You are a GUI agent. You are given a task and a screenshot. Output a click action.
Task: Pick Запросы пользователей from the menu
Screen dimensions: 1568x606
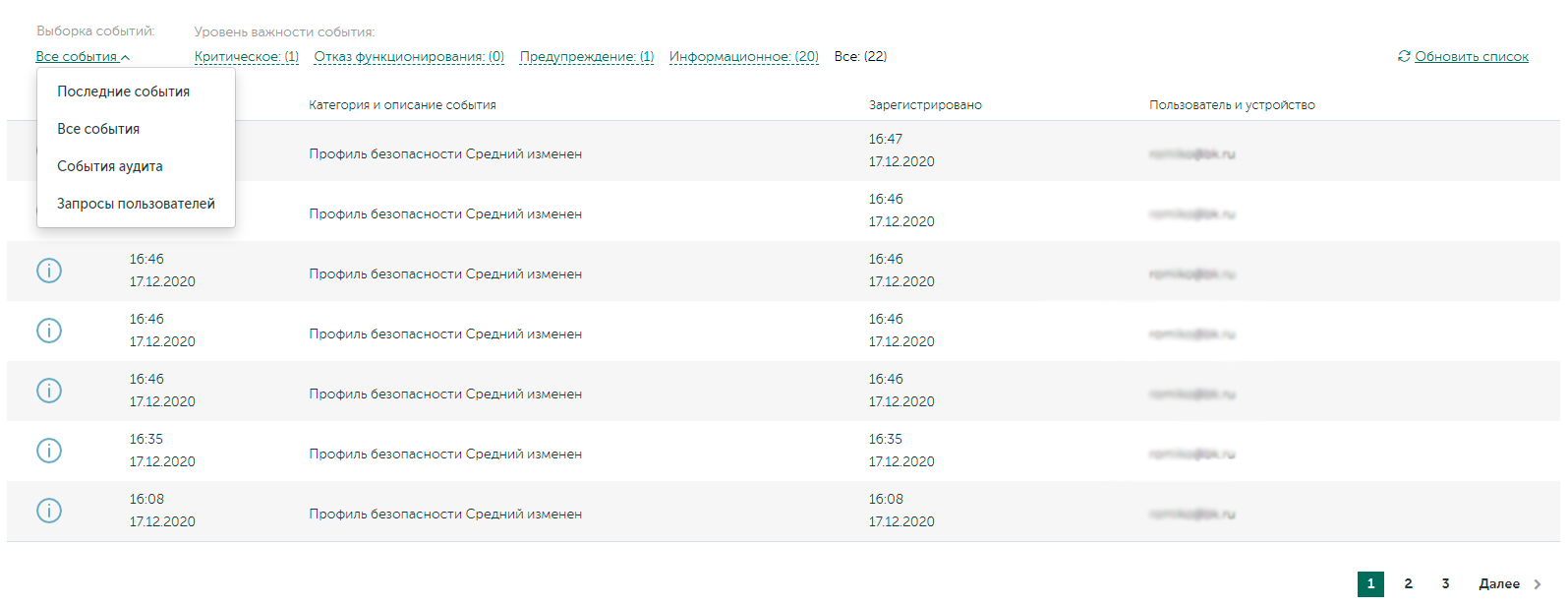pos(136,204)
